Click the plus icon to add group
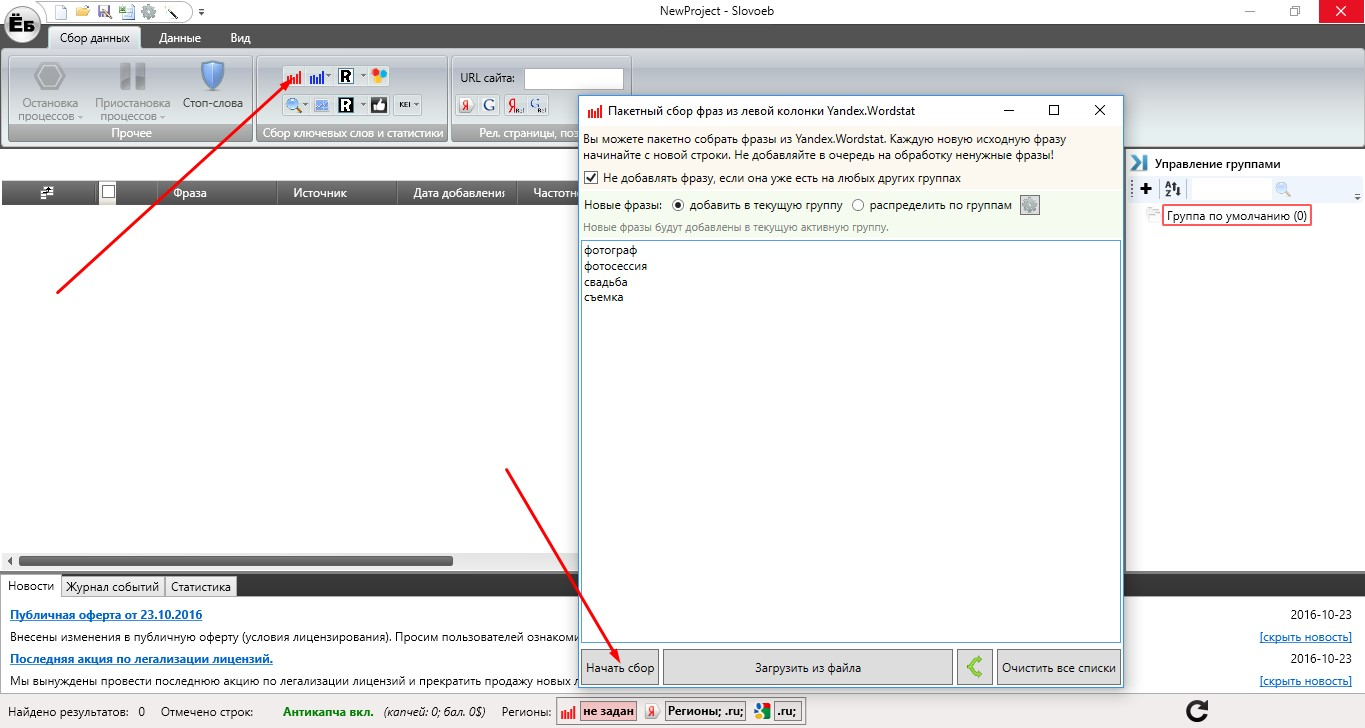 (x=1146, y=189)
